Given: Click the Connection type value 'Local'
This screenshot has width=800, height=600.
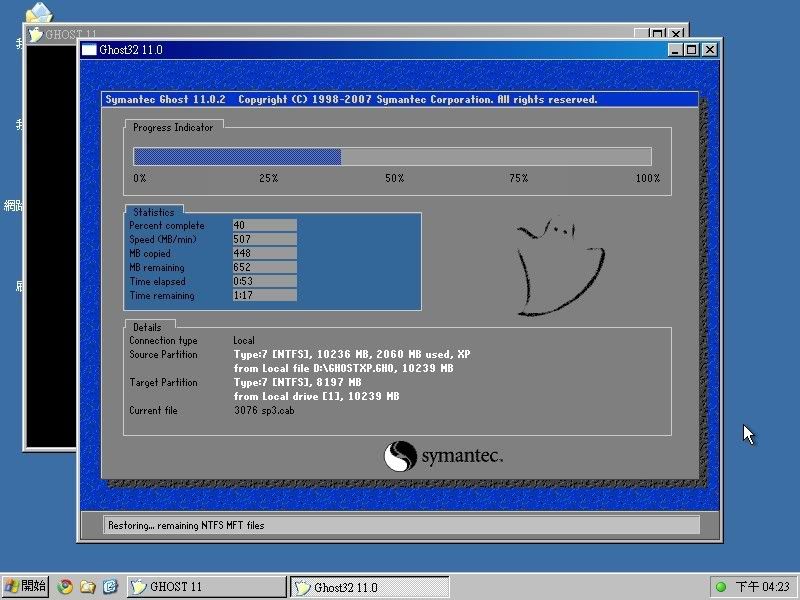Looking at the screenshot, I should point(244,340).
